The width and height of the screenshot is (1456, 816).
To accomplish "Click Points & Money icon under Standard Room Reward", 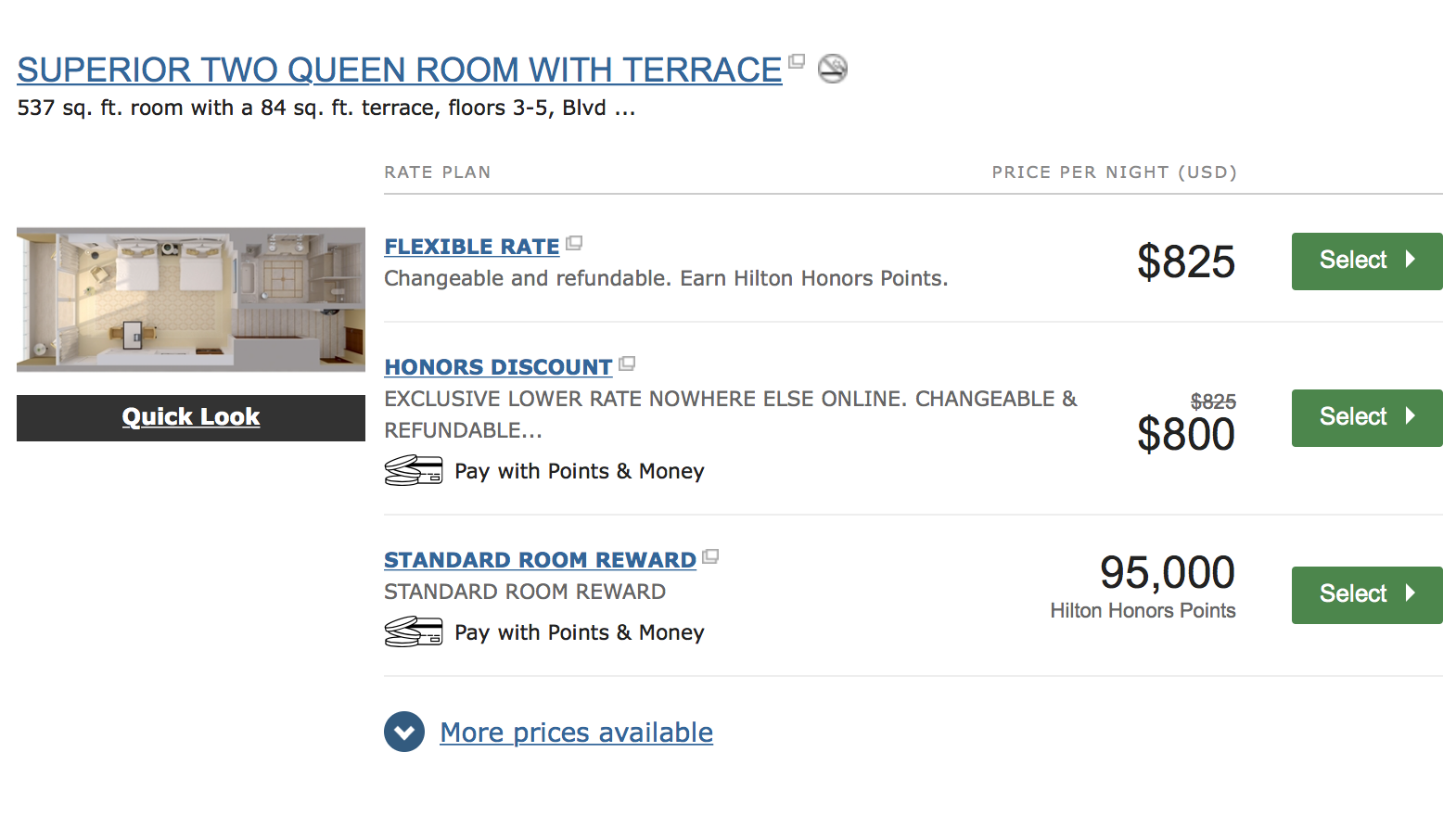I will tap(414, 632).
